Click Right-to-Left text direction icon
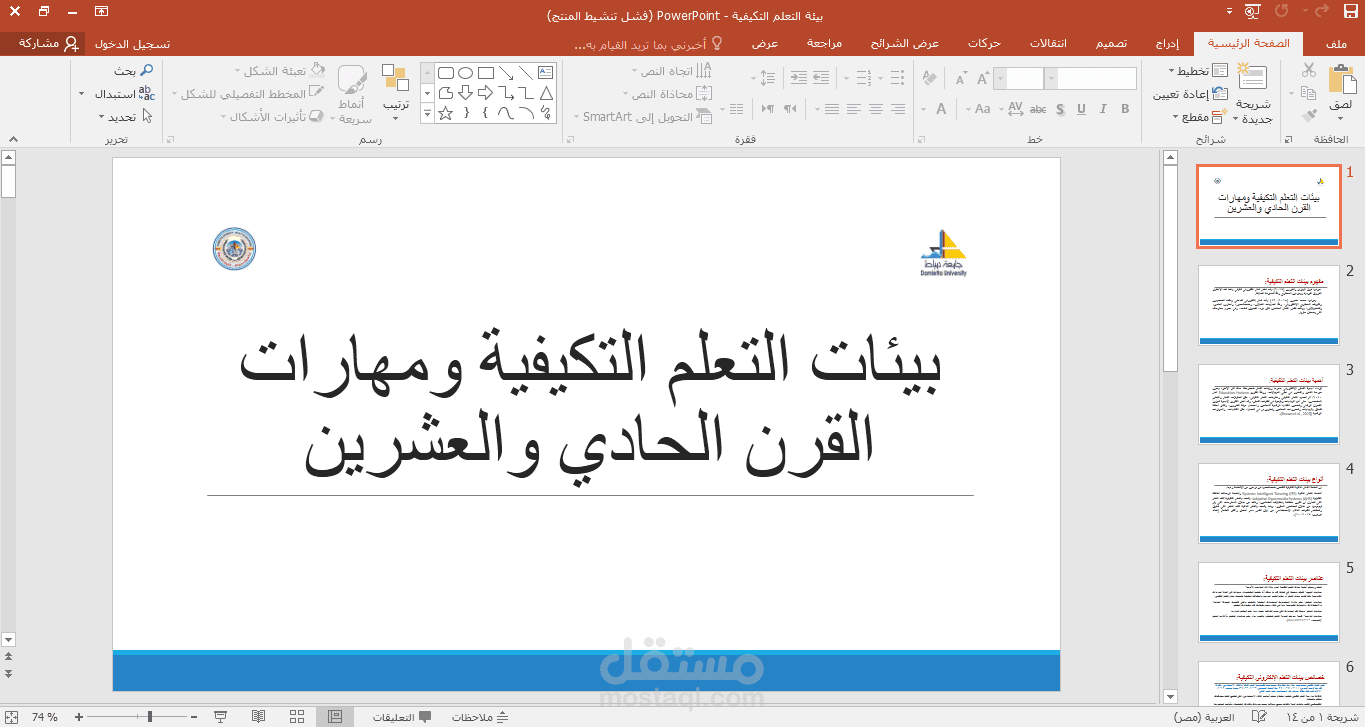Viewport: 1365px width, 727px height. coord(791,108)
